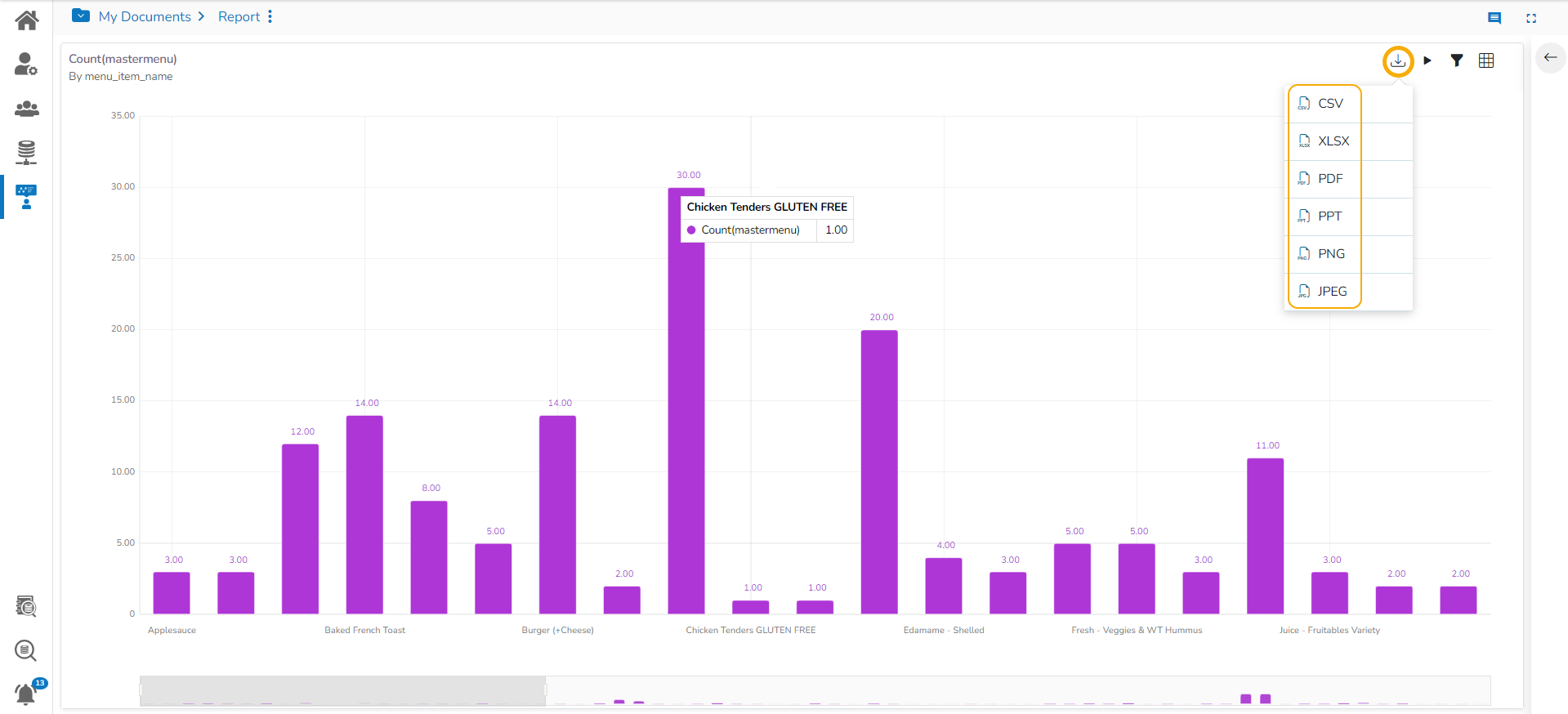Expand the My Documents folder dropdown
The height and width of the screenshot is (714, 1568).
tap(81, 16)
